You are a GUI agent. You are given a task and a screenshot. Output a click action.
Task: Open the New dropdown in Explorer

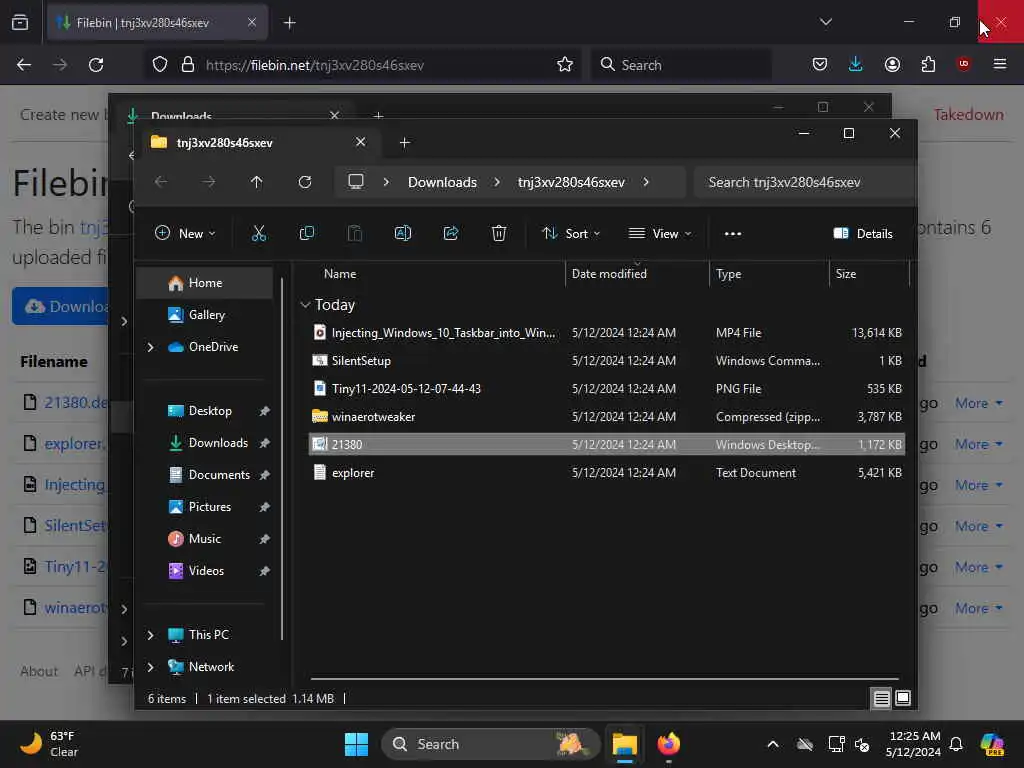click(185, 233)
